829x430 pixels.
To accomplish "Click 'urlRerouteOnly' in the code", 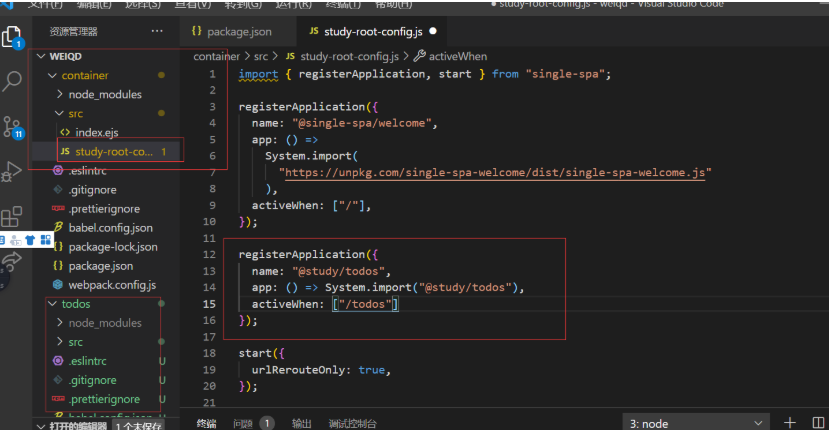I will click(x=299, y=370).
